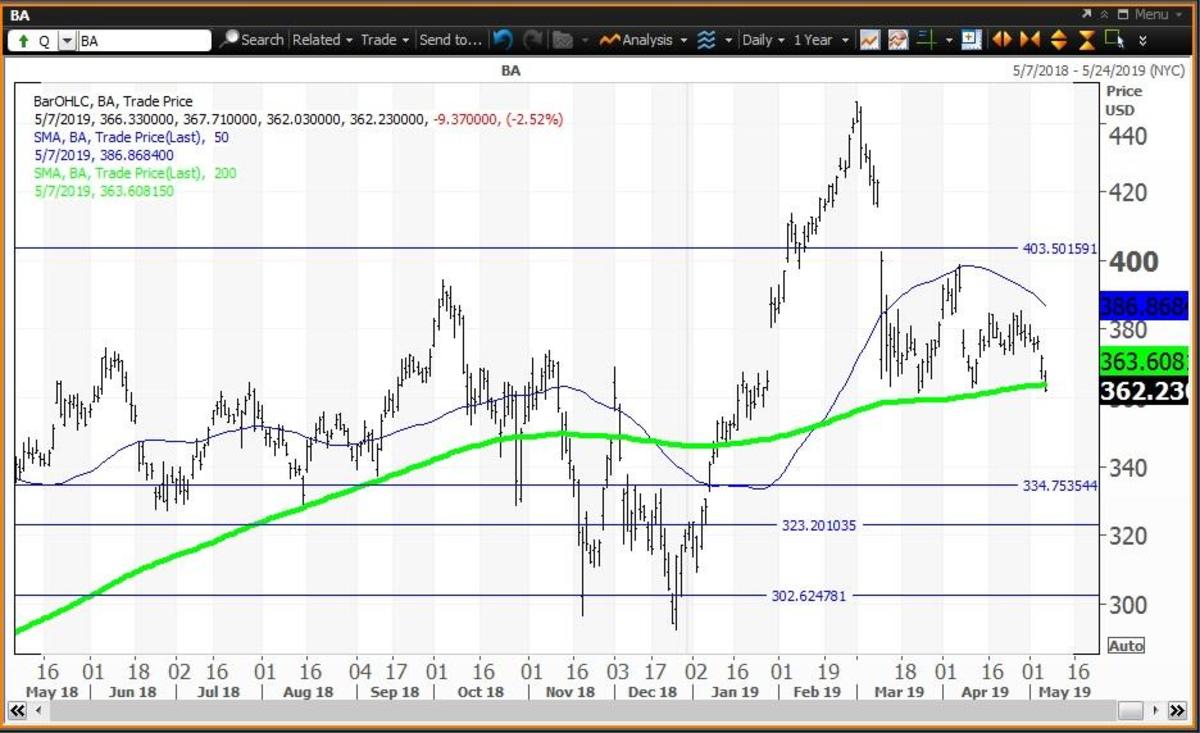Click the expand horizontally orange arrows icon

1001,40
